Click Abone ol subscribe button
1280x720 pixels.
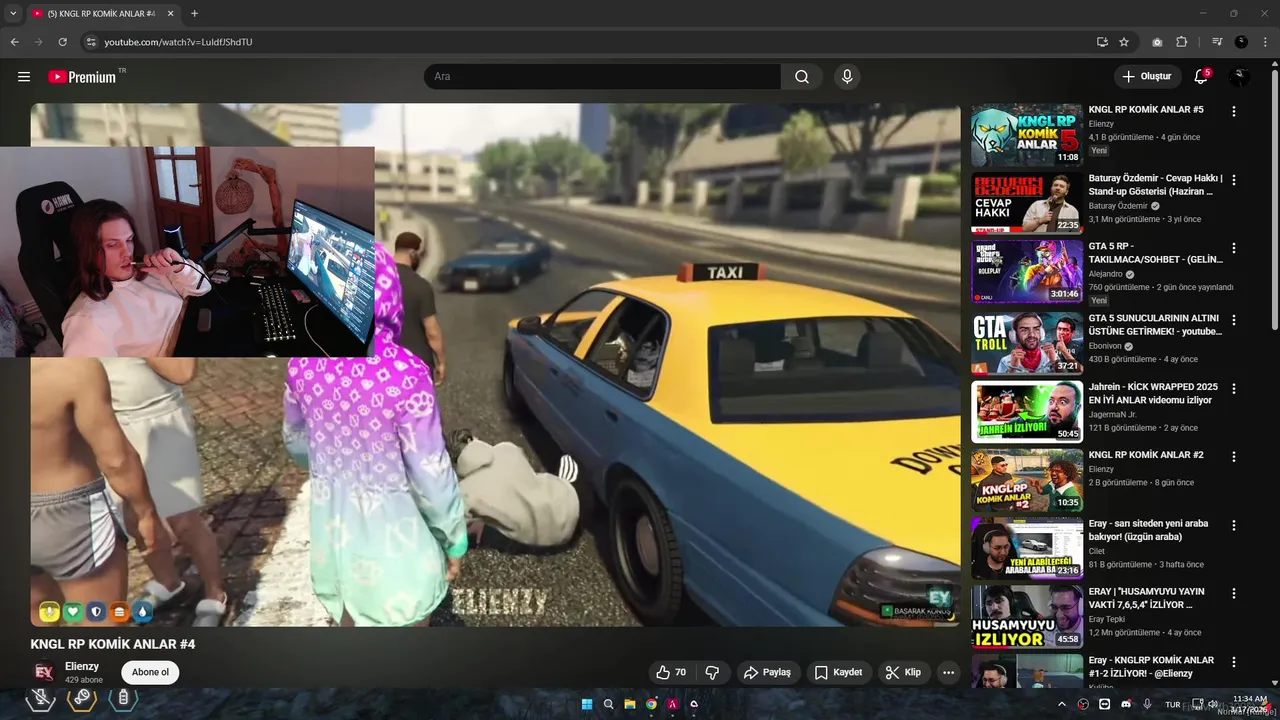point(150,672)
